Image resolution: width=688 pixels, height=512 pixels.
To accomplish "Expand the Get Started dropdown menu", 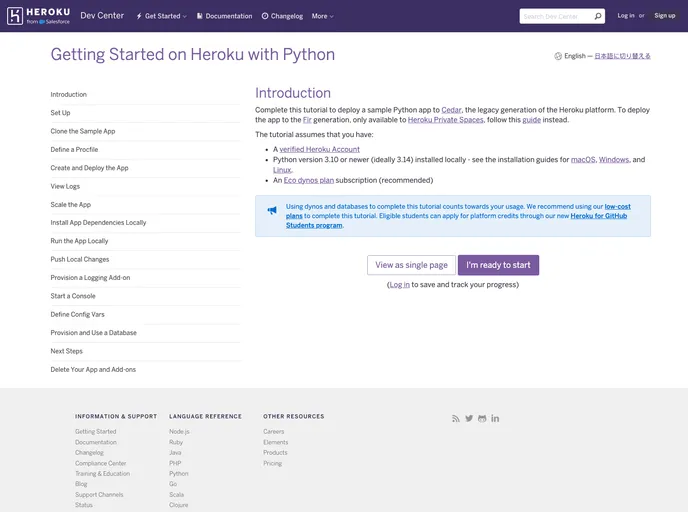I will pos(162,16).
